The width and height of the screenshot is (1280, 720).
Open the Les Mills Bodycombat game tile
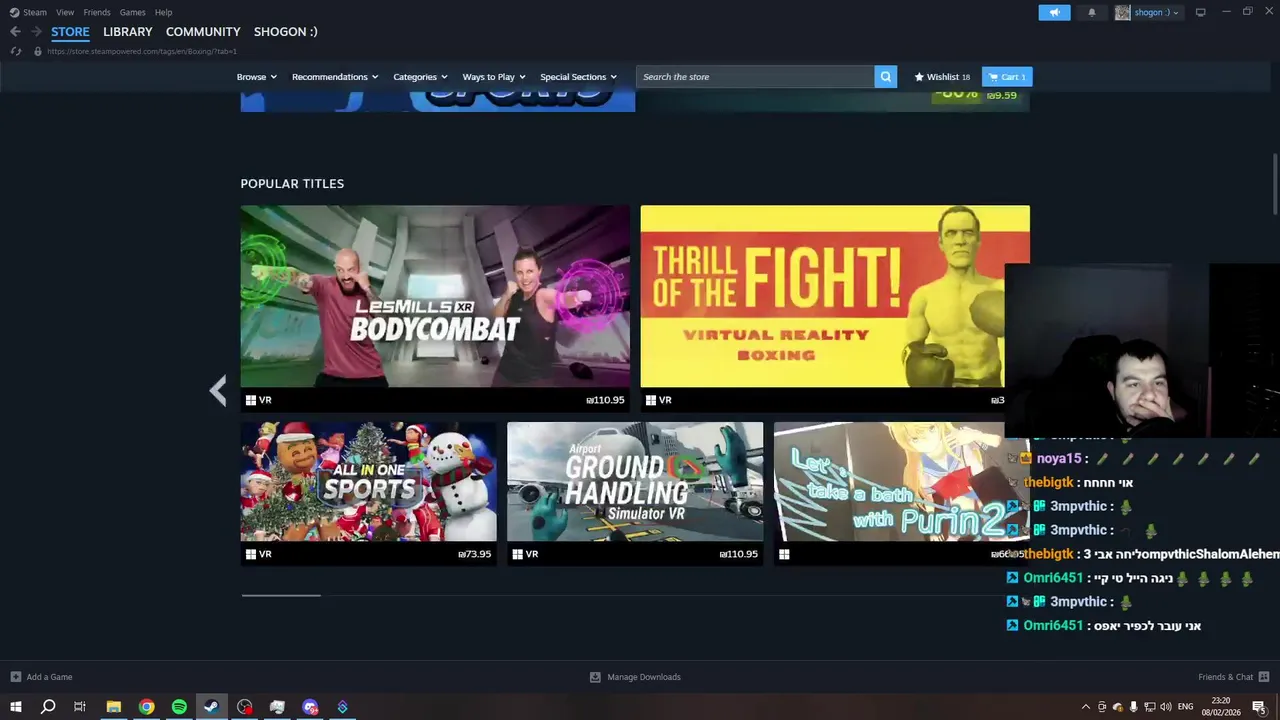pyautogui.click(x=435, y=308)
